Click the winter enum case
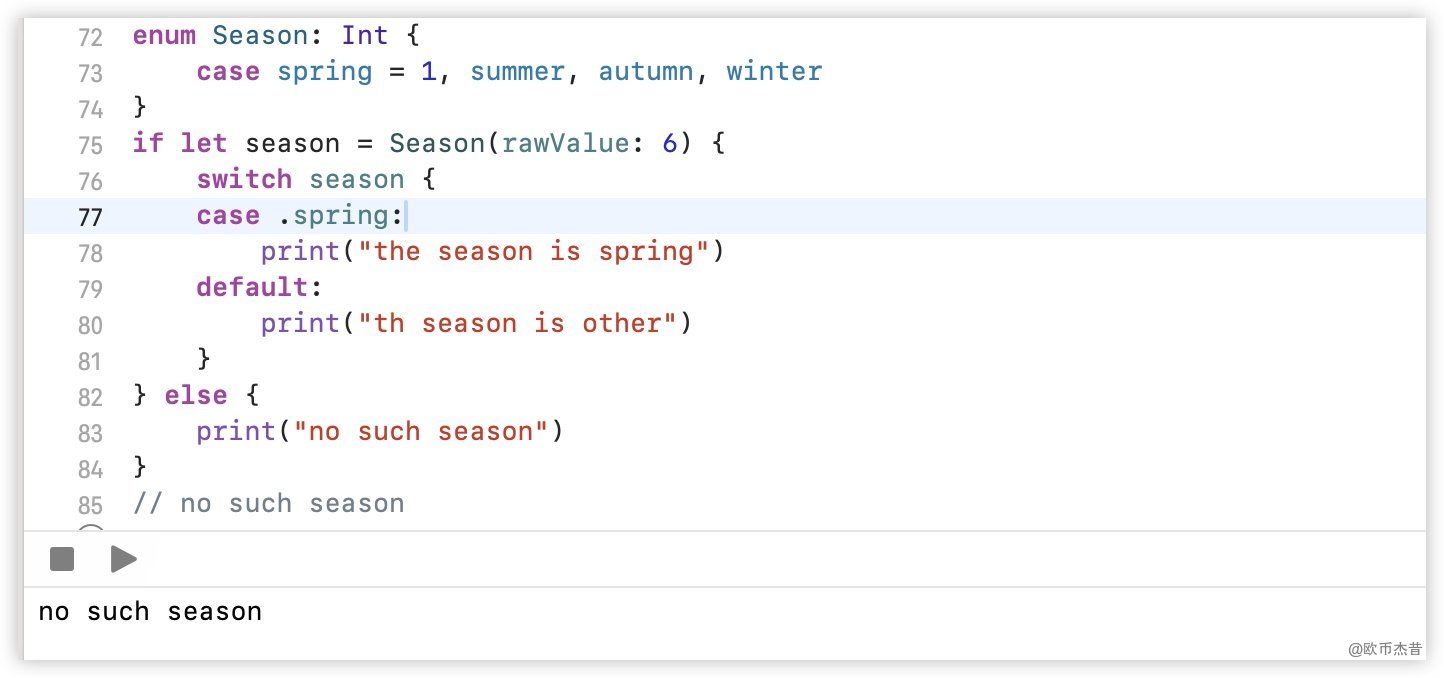 774,72
